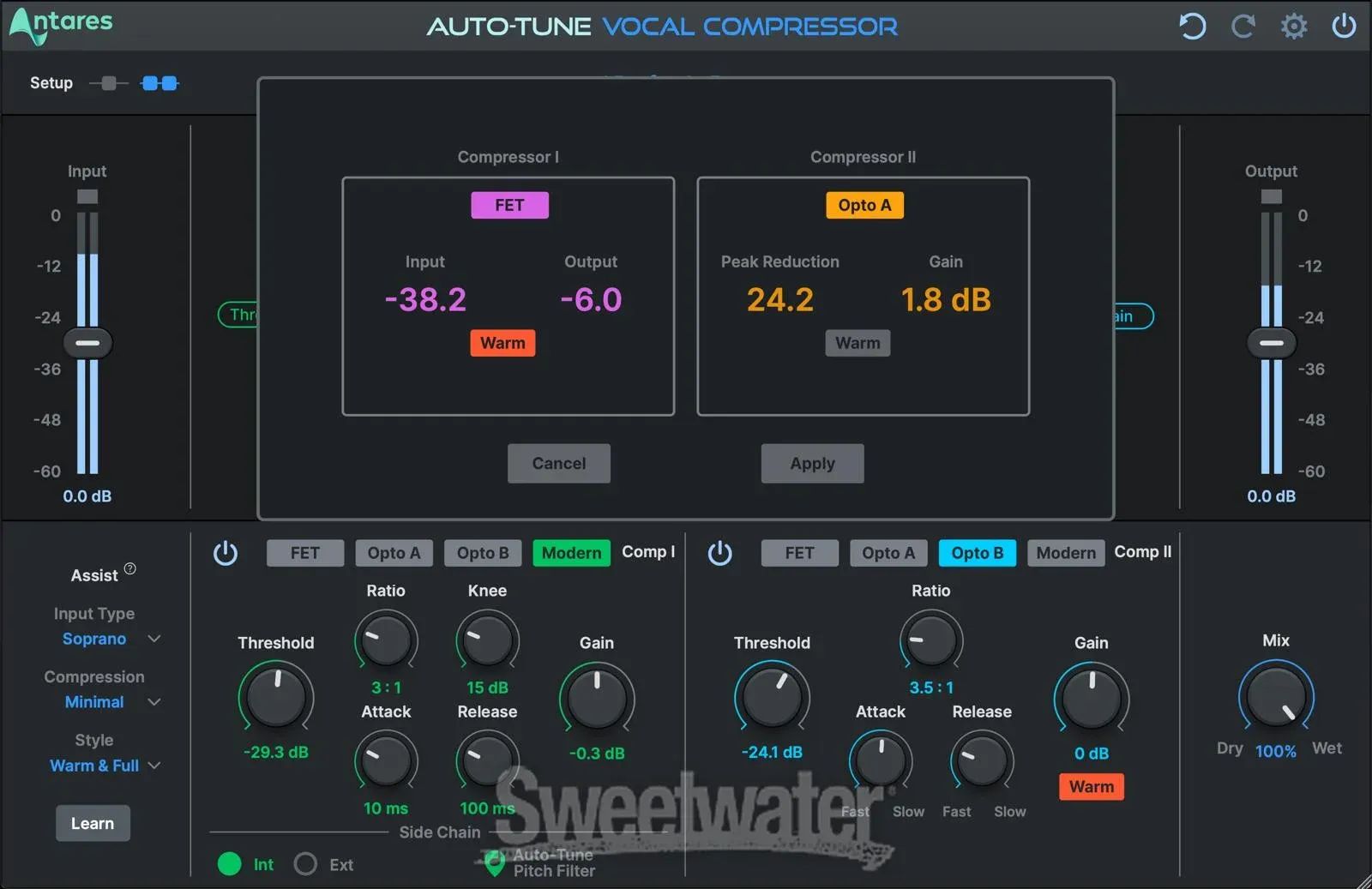Click the 0.0 dB value under Input meter
This screenshot has height=889, width=1372.
[x=87, y=496]
